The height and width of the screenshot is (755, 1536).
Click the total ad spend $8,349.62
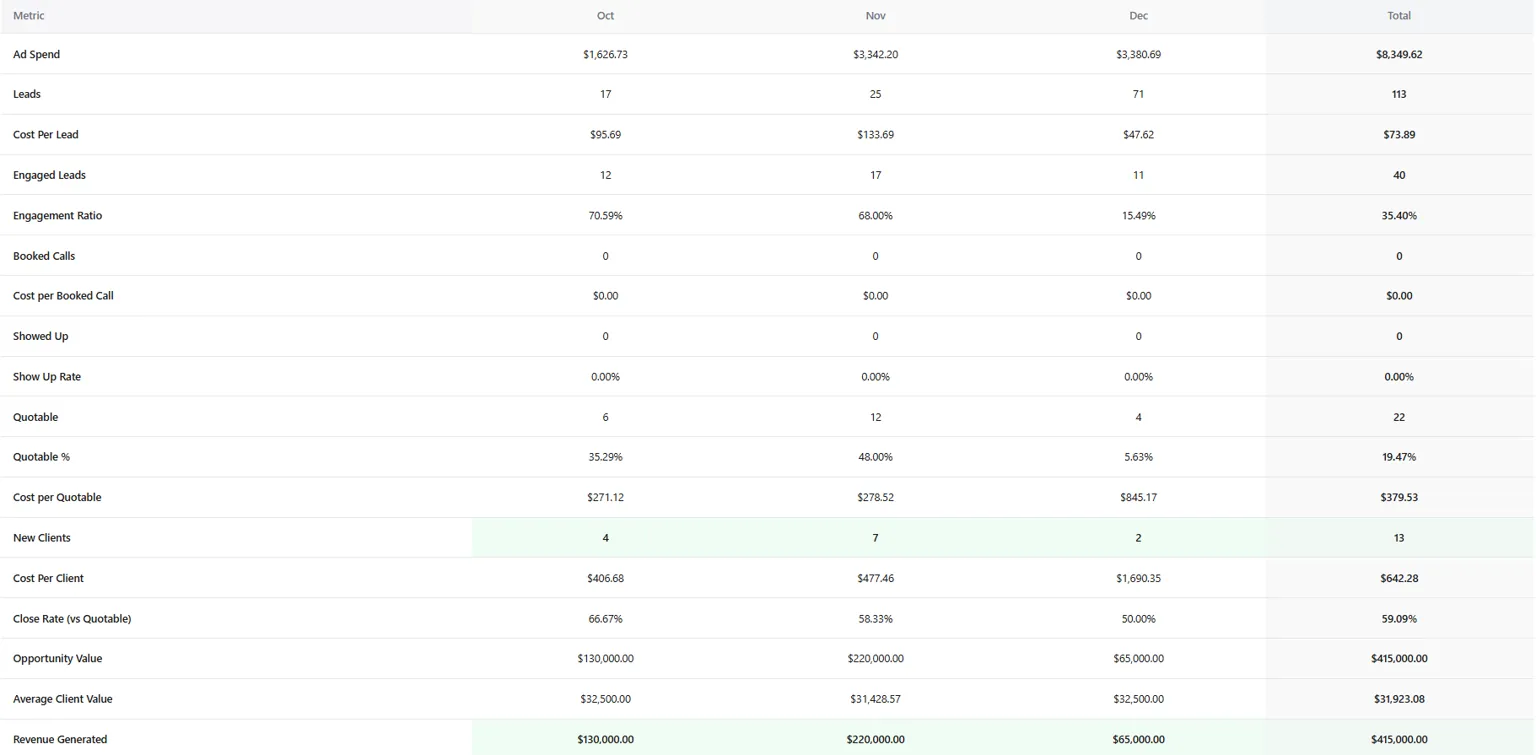tap(1399, 55)
